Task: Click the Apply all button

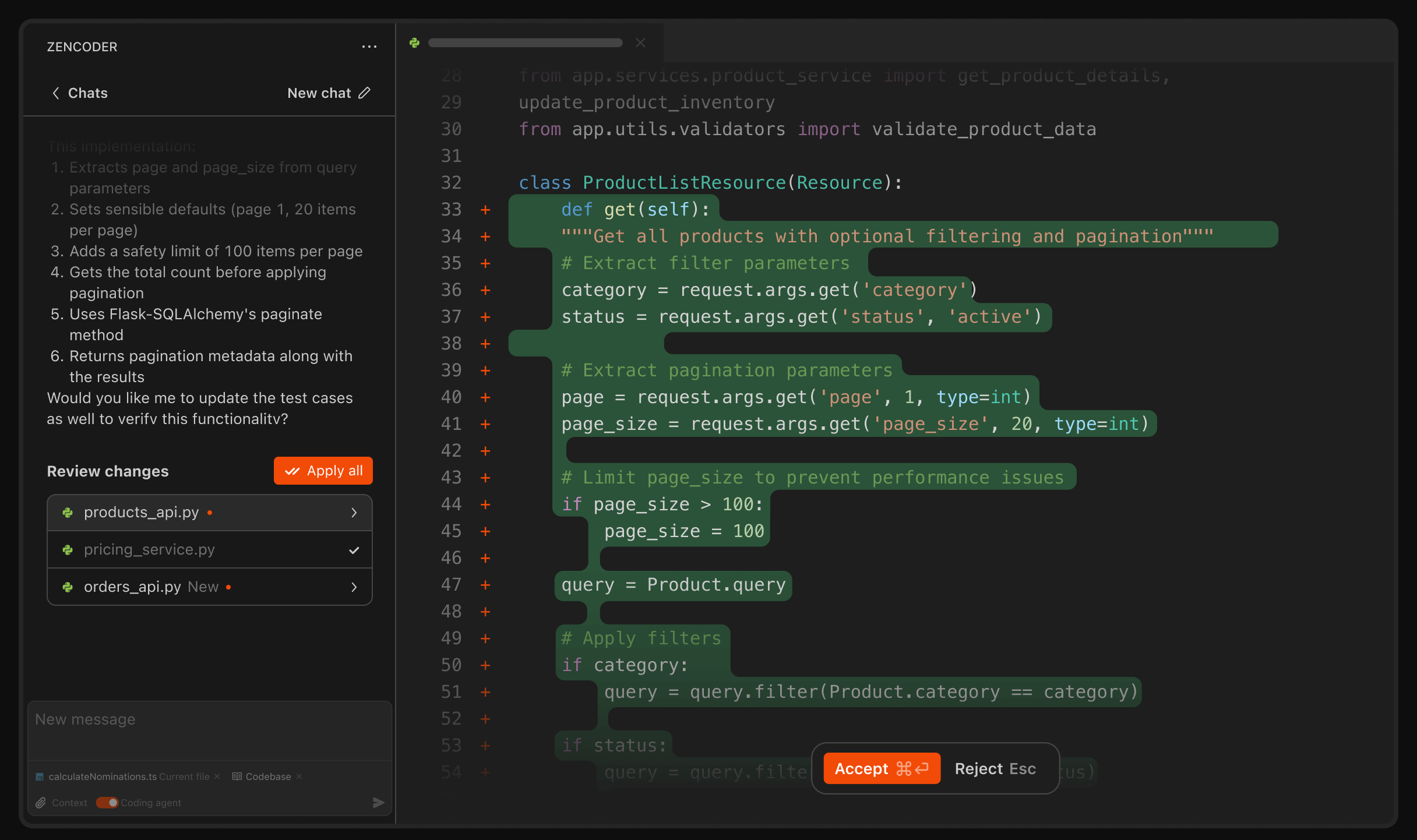Action: coord(323,470)
